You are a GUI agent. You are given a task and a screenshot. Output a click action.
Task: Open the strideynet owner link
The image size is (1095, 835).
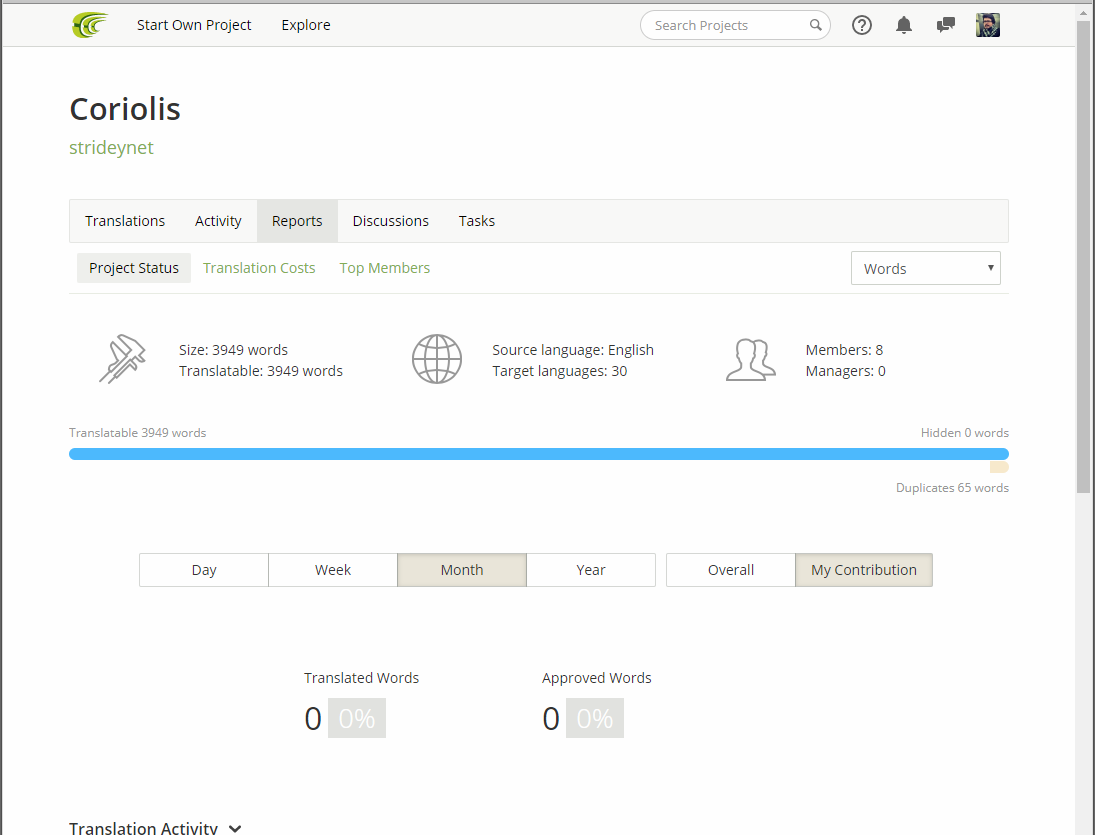(111, 147)
